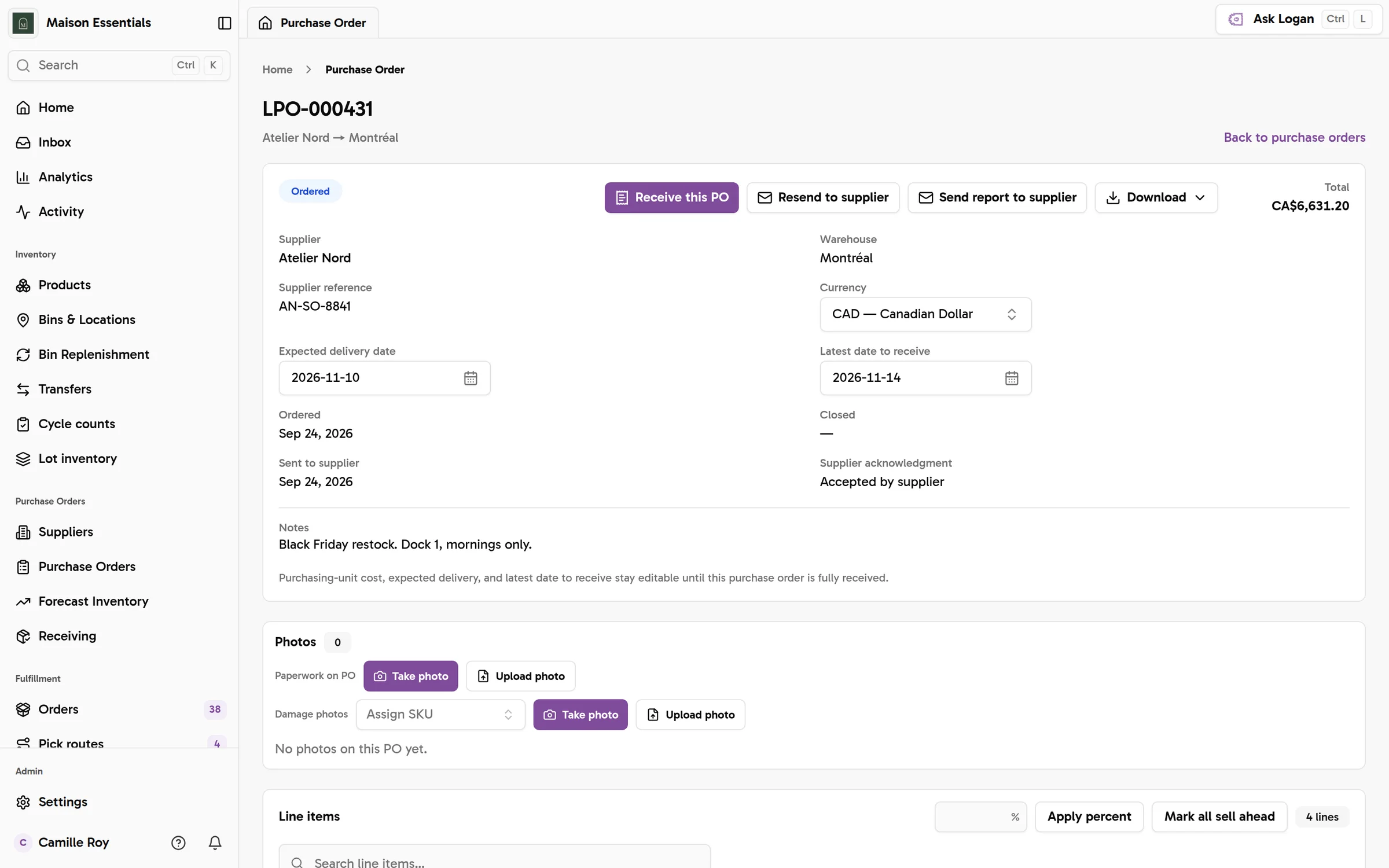
Task: Open Orders with 38 badge
Action: tap(119, 709)
